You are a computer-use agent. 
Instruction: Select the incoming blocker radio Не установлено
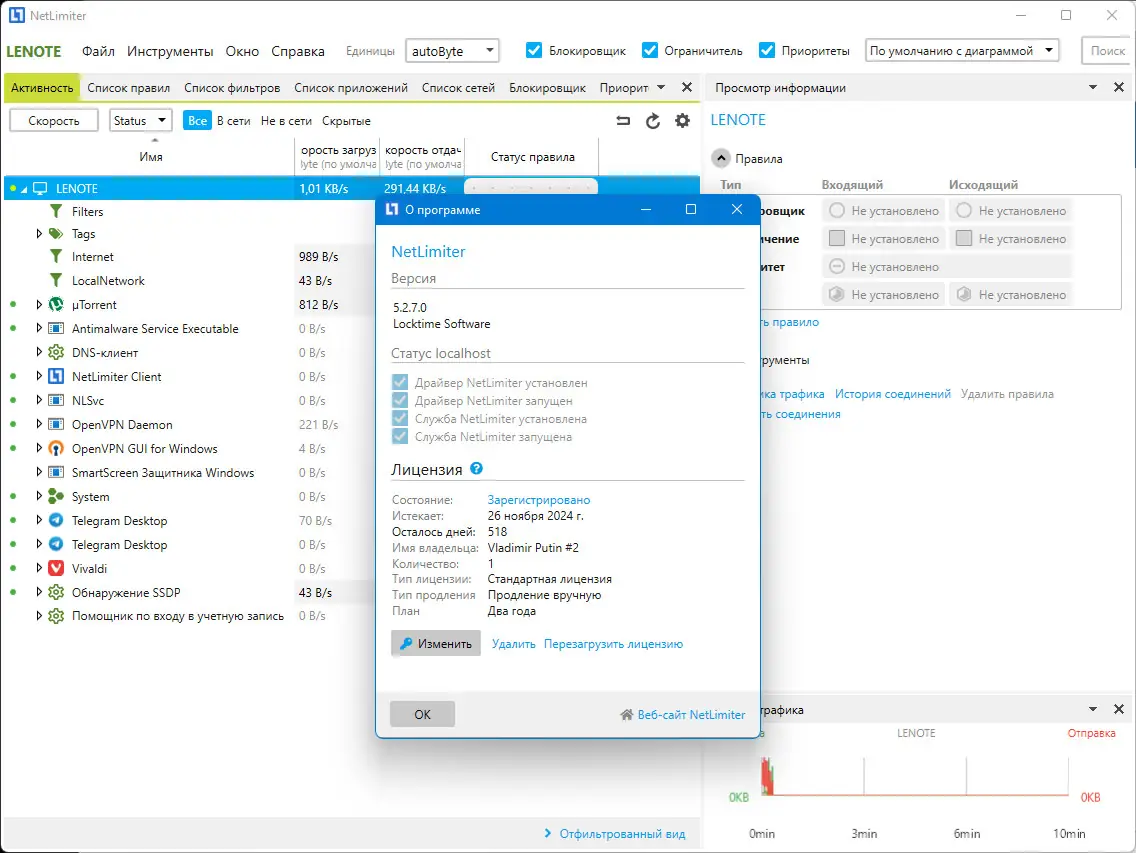pyautogui.click(x=837, y=210)
